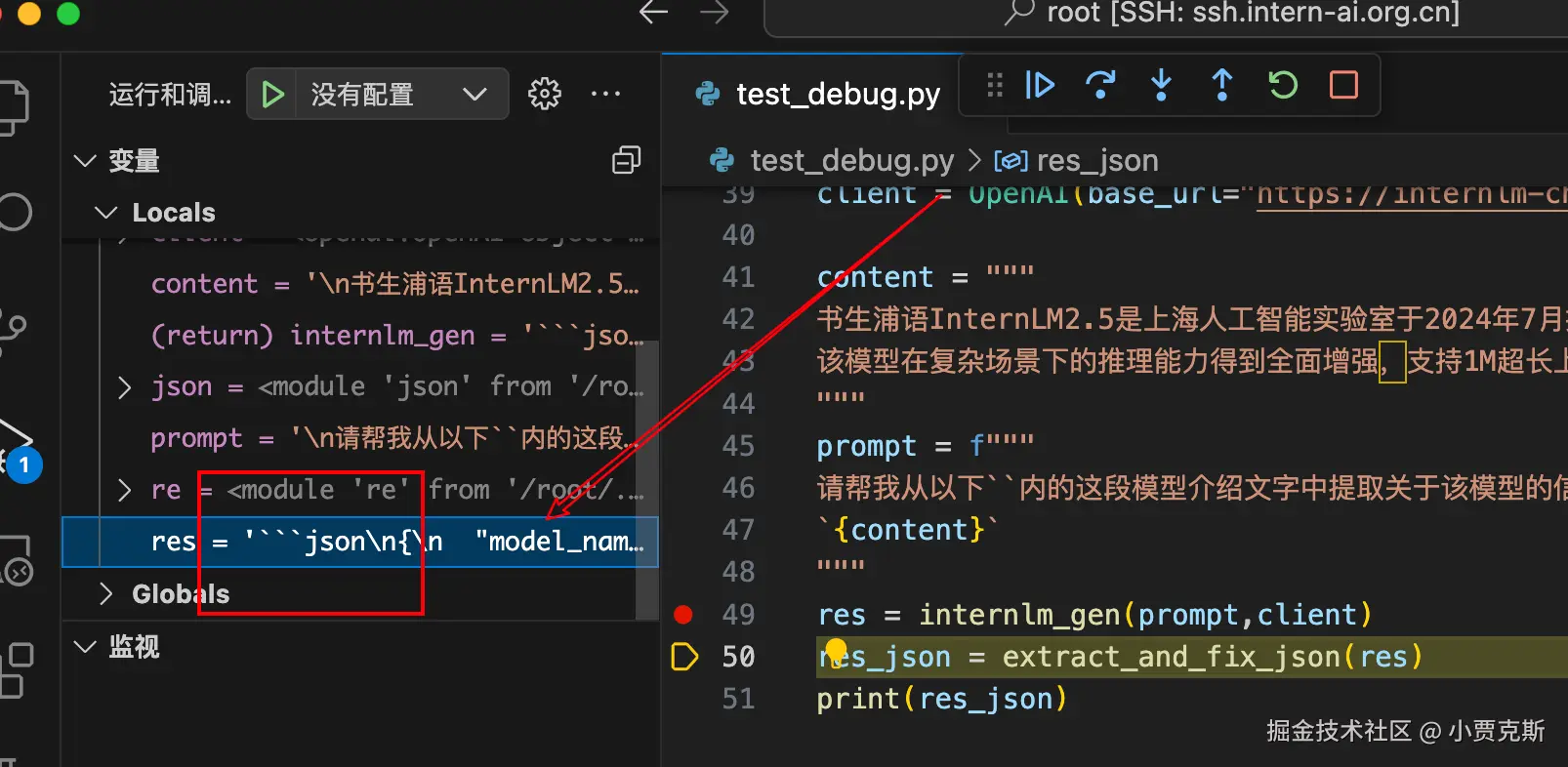Expand the Globals scope
The image size is (1568, 767).
(105, 593)
